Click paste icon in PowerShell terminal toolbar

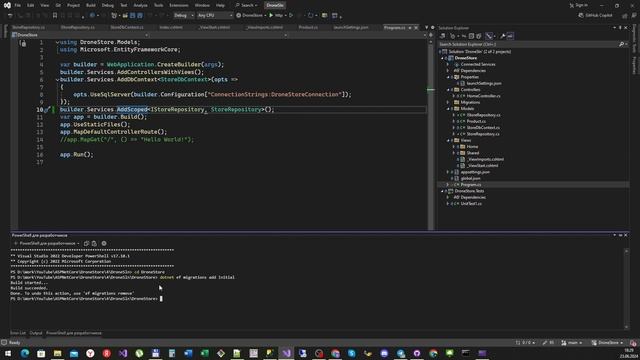[x=94, y=243]
